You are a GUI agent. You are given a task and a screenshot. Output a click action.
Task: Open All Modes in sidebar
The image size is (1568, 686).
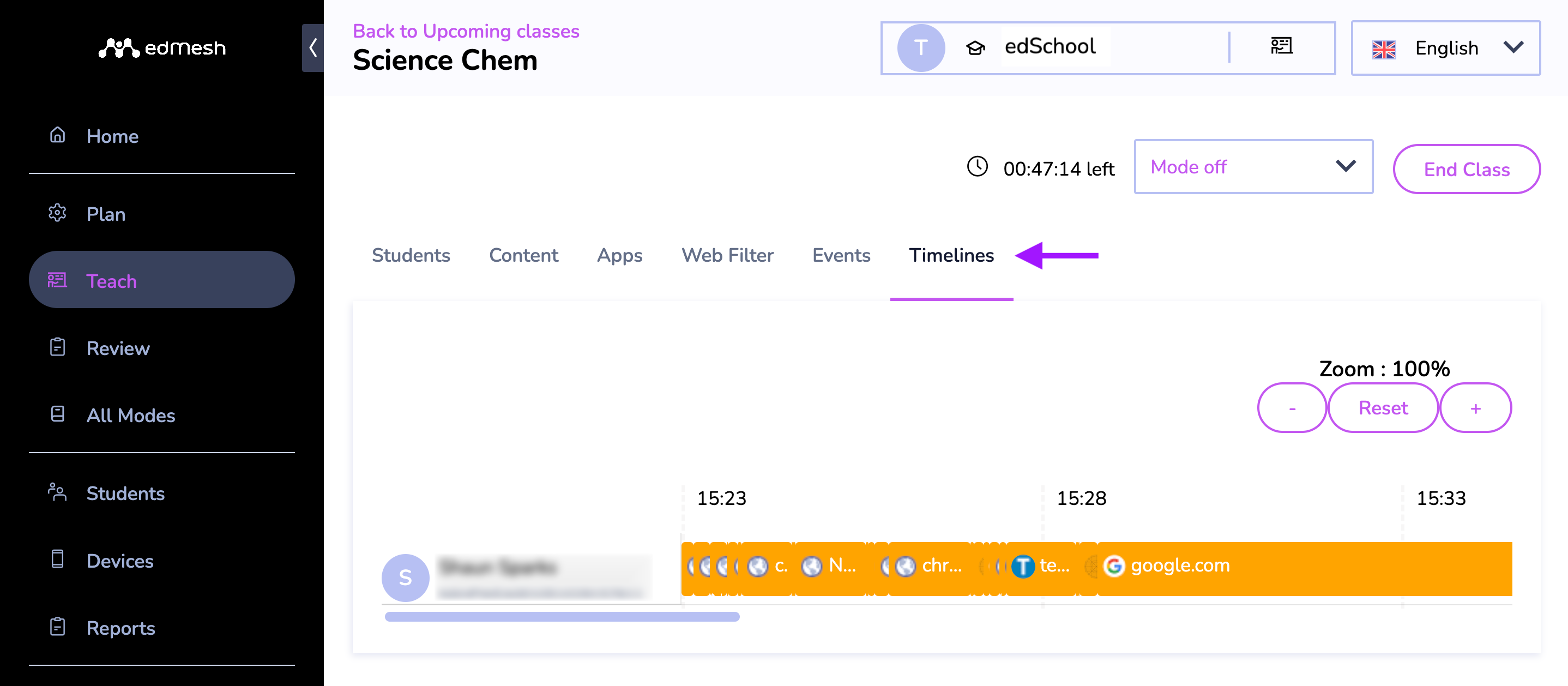[x=161, y=415]
